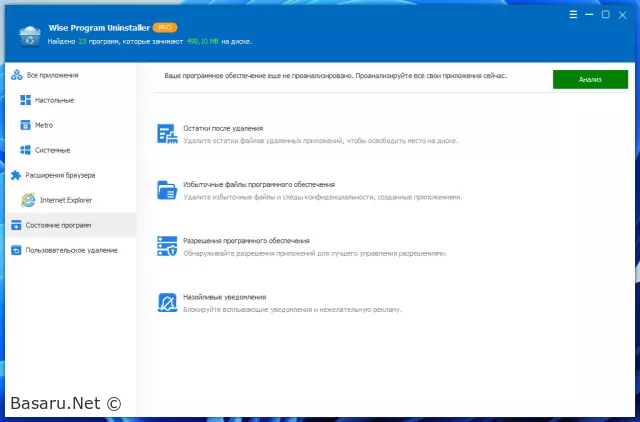The height and width of the screenshot is (422, 640).
Task: Click the Все приложения cubes icon
Action: coord(17,75)
